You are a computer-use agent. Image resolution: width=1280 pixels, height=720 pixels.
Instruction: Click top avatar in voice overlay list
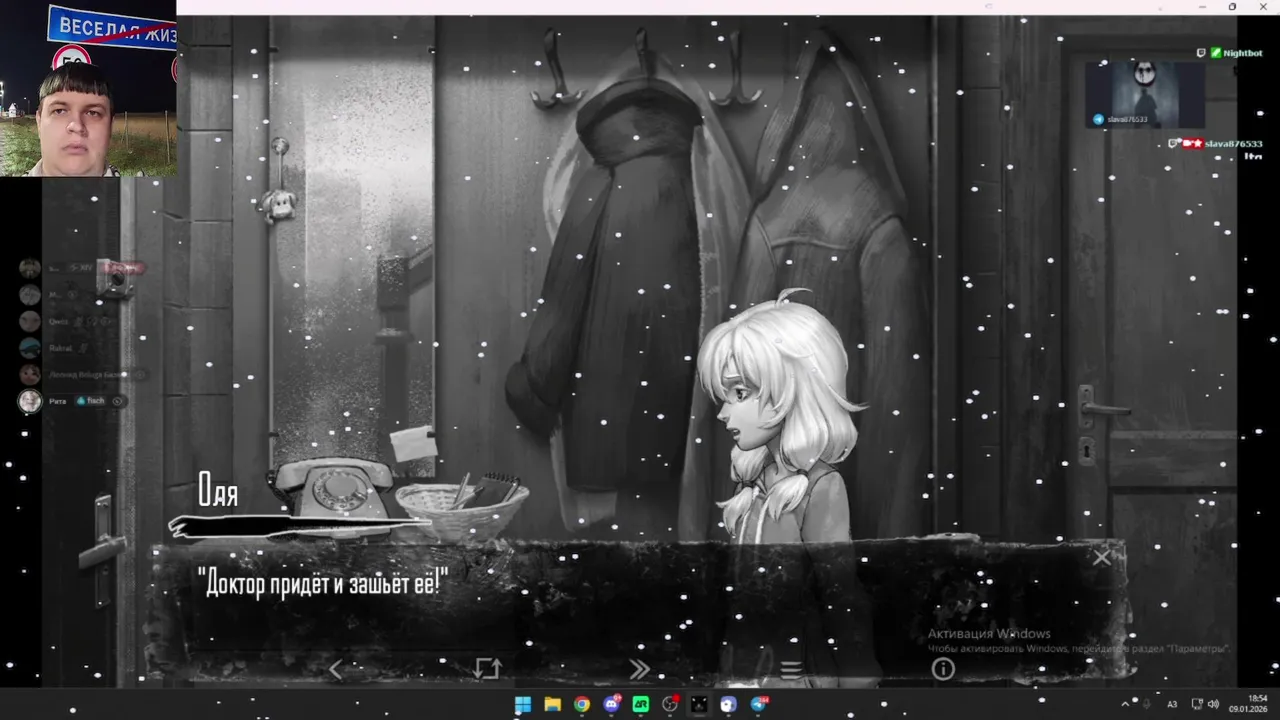(x=30, y=268)
